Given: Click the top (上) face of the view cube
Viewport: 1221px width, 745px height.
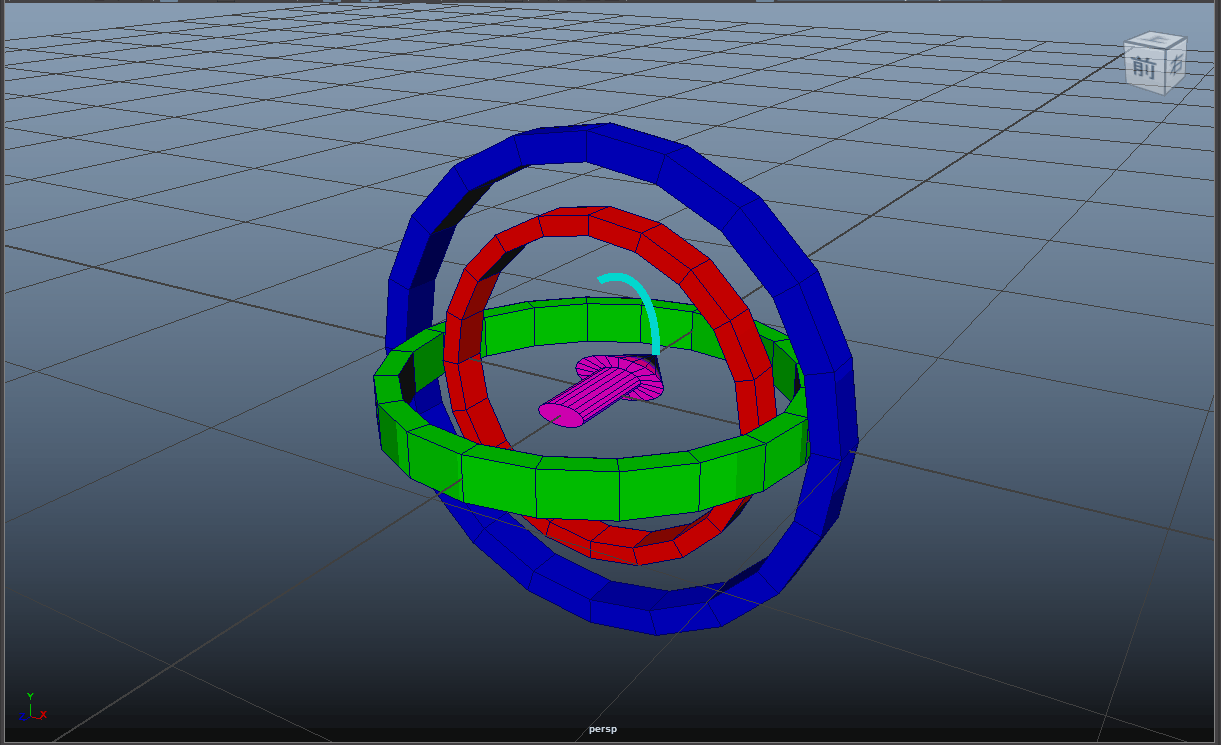Looking at the screenshot, I should 1158,40.
